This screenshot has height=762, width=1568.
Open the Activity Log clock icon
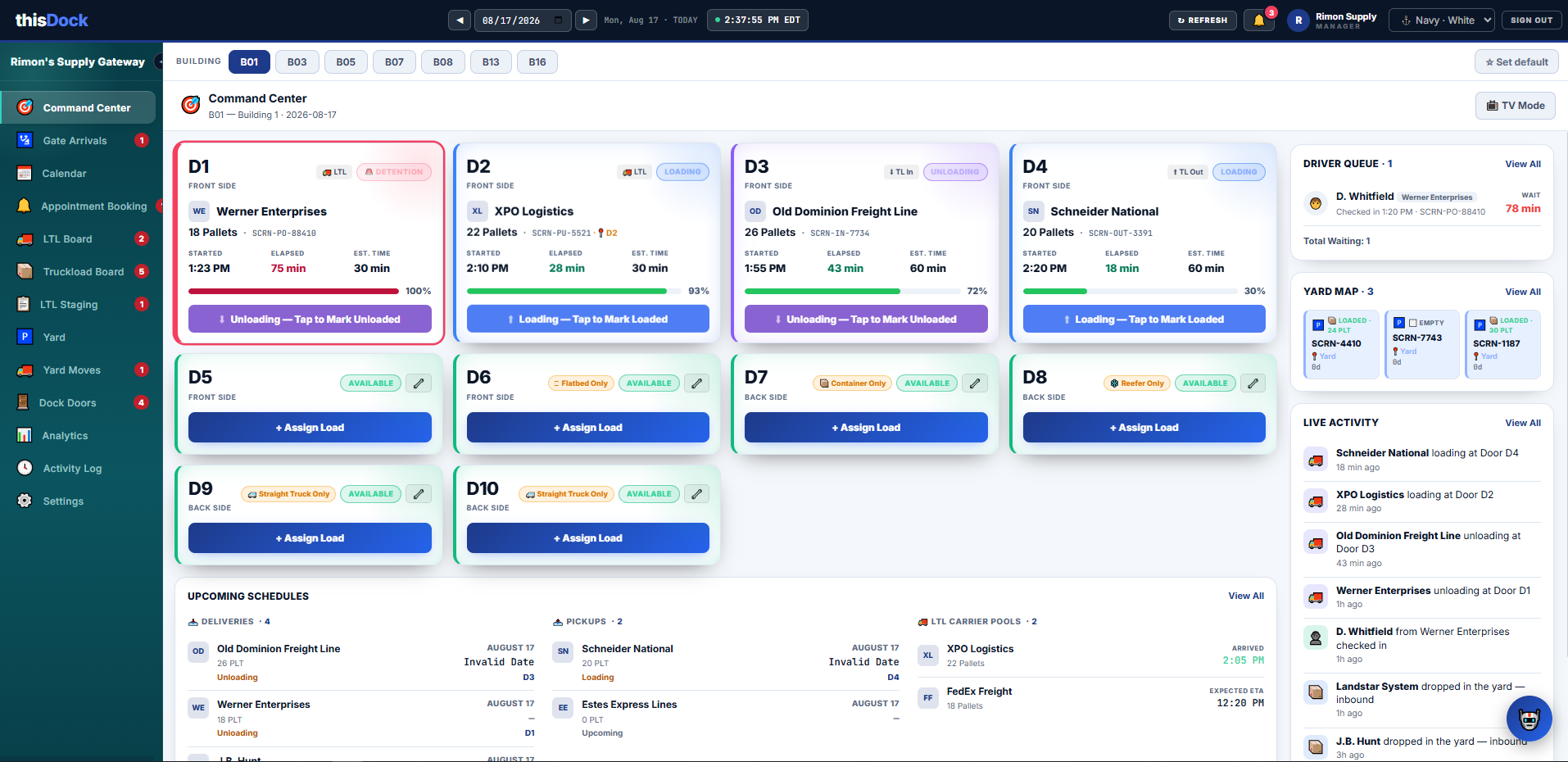(25, 468)
